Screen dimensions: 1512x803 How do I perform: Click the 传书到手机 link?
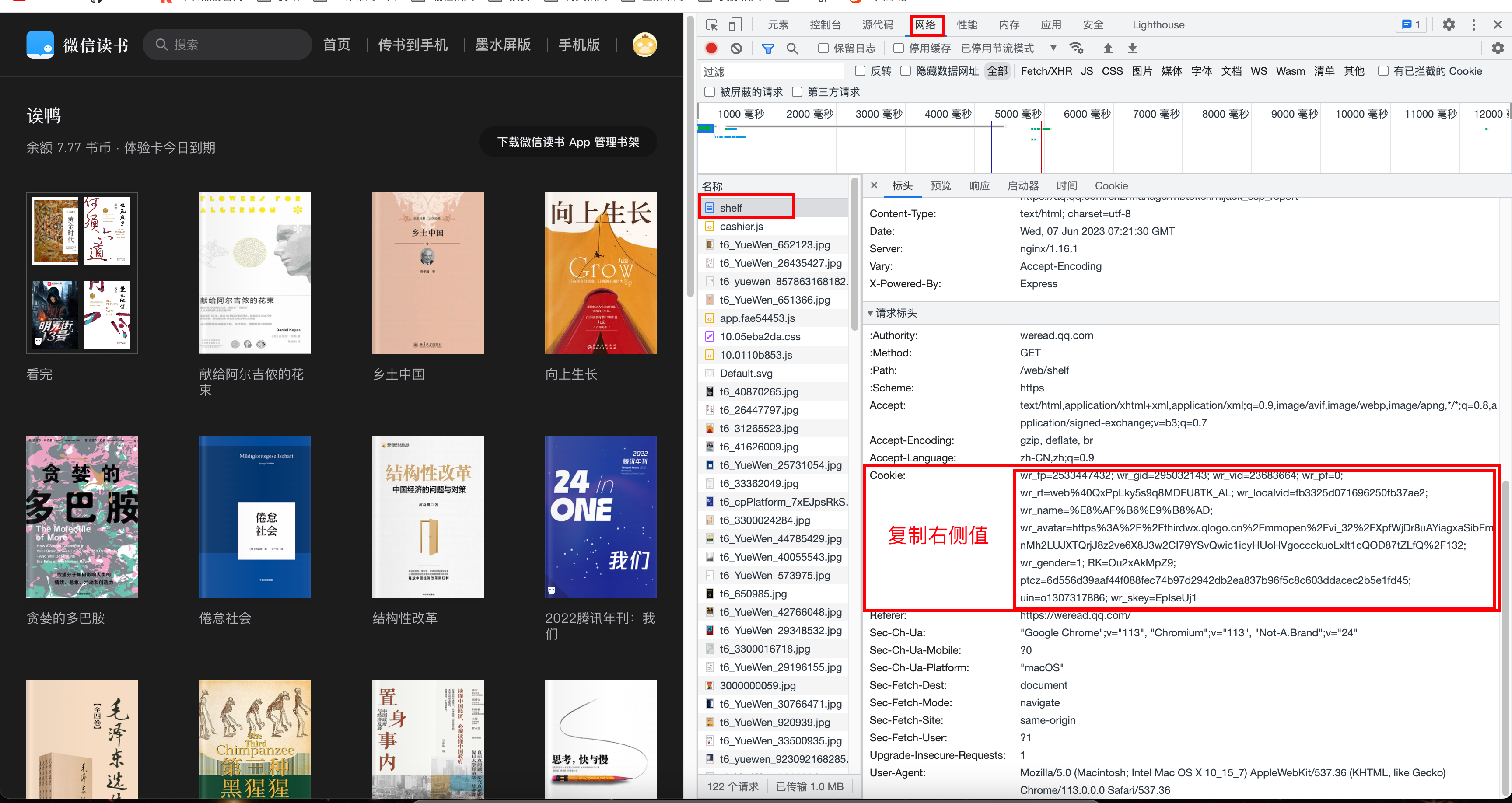[x=412, y=45]
